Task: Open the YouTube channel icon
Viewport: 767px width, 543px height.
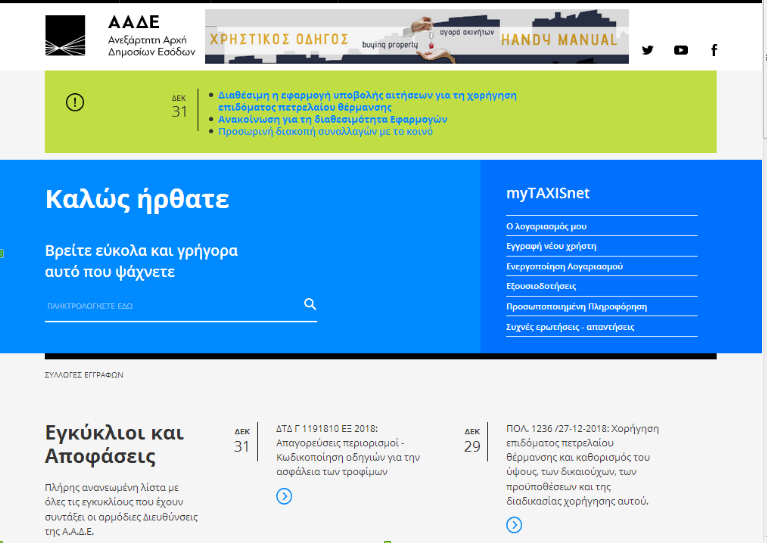Action: click(x=681, y=50)
